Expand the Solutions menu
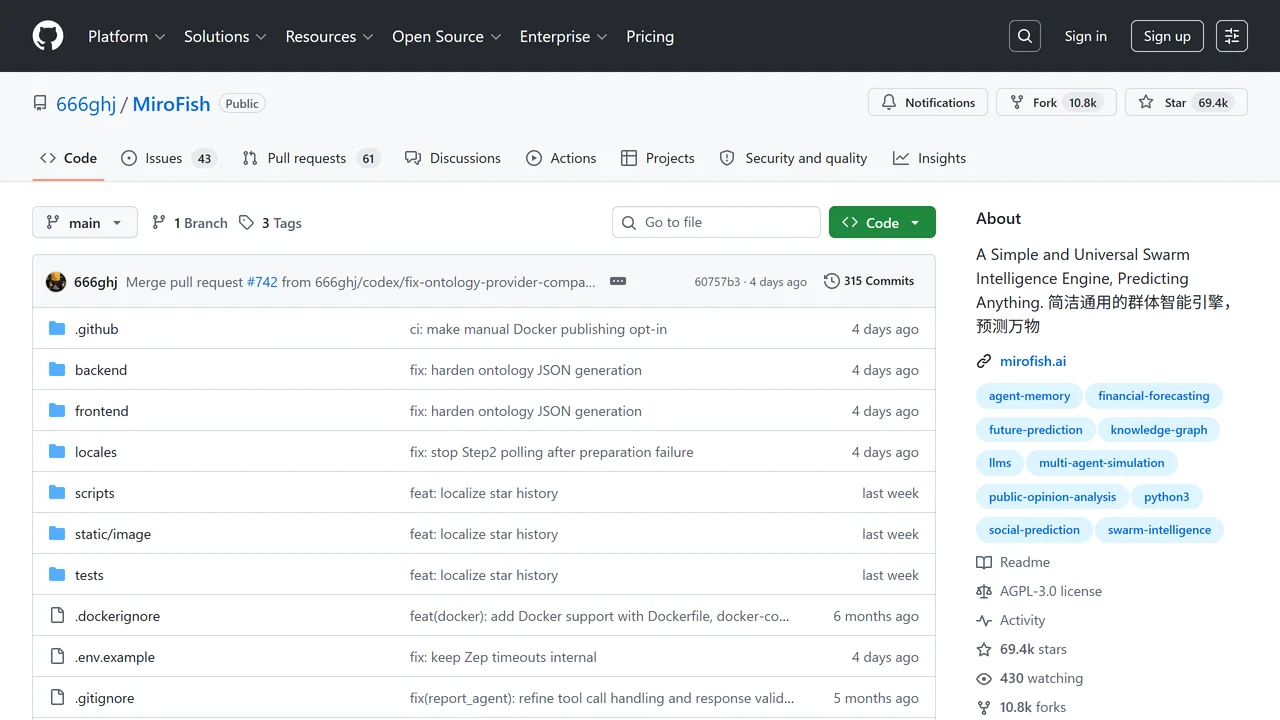The height and width of the screenshot is (720, 1280). pyautogui.click(x=225, y=36)
